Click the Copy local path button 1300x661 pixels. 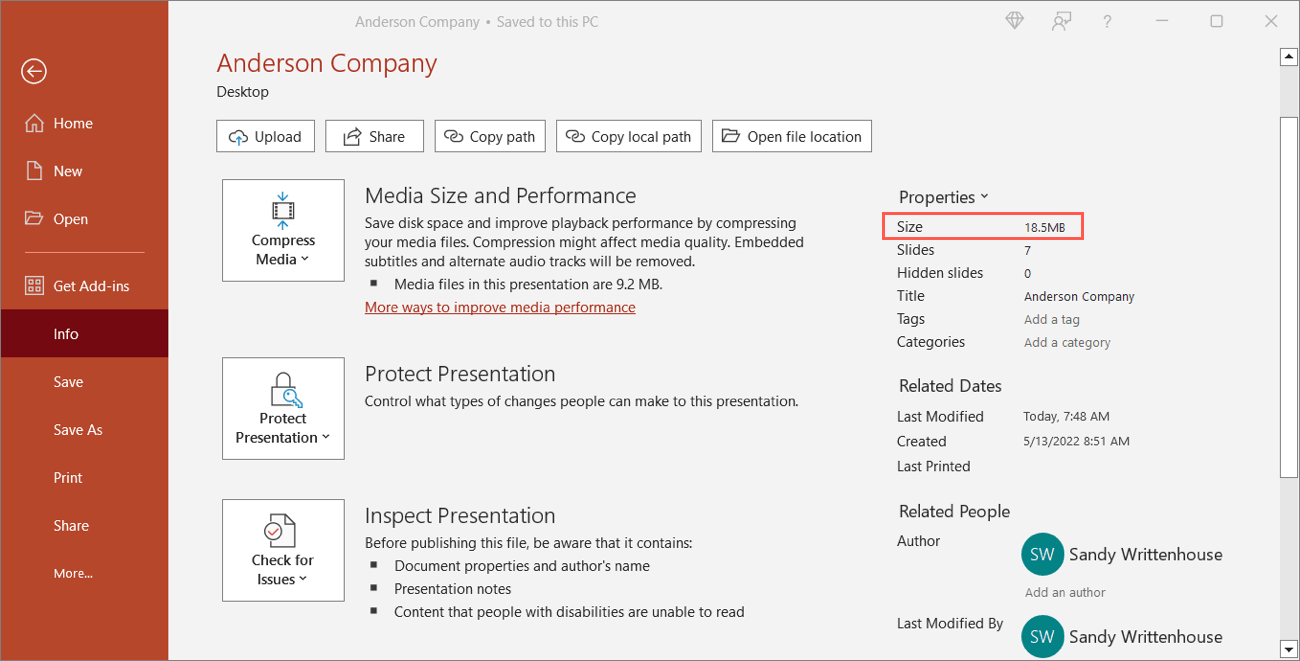point(629,136)
